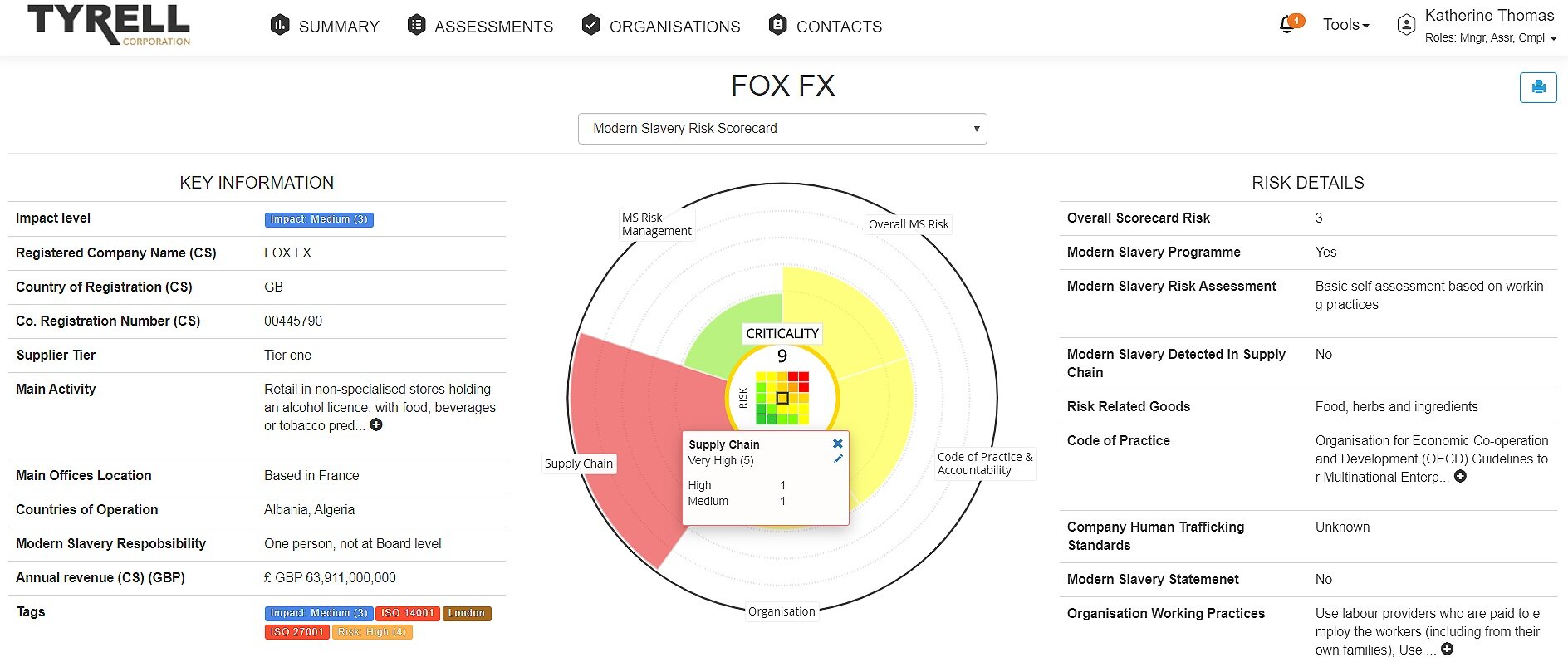
Task: Click the Code of Practice & Accountability chart label
Action: pos(985,463)
